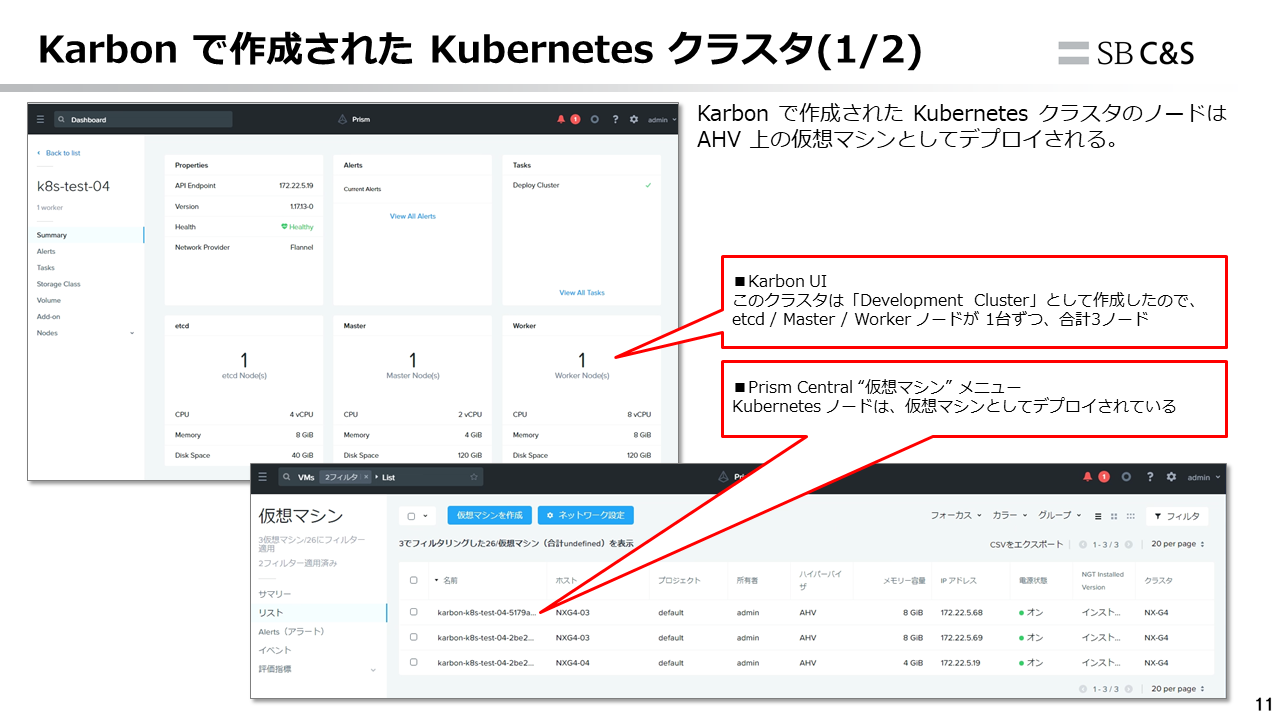Open admin user dropdown in VMs window

1205,477
